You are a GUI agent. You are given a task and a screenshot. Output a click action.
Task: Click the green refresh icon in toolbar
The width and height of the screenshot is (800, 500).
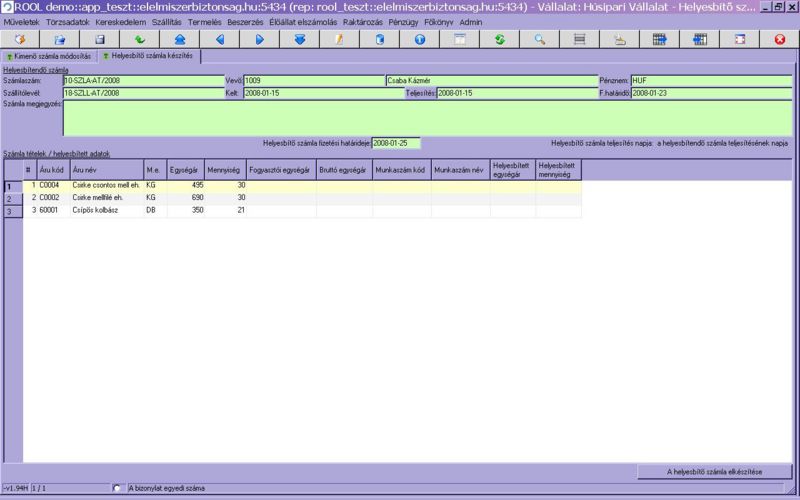[x=500, y=39]
